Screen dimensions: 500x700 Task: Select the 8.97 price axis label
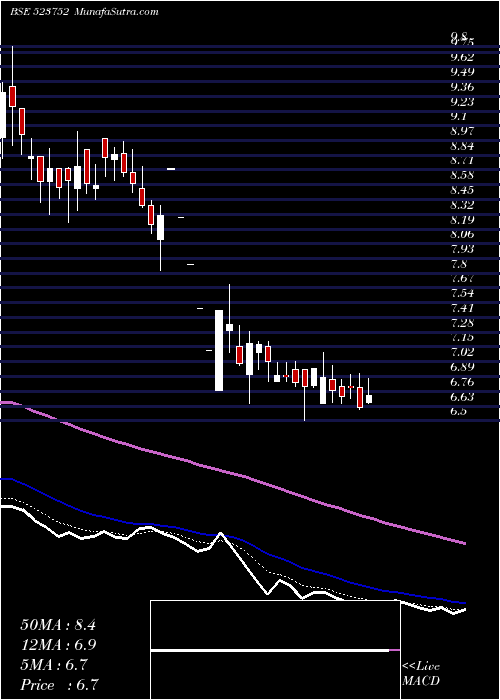coord(462,131)
